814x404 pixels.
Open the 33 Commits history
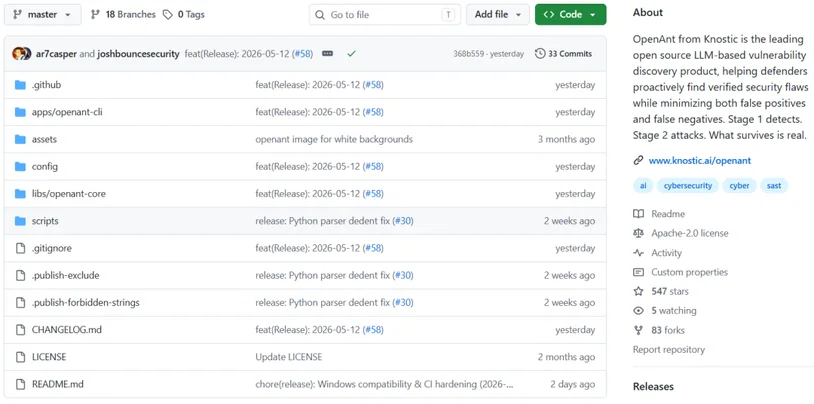pos(563,53)
